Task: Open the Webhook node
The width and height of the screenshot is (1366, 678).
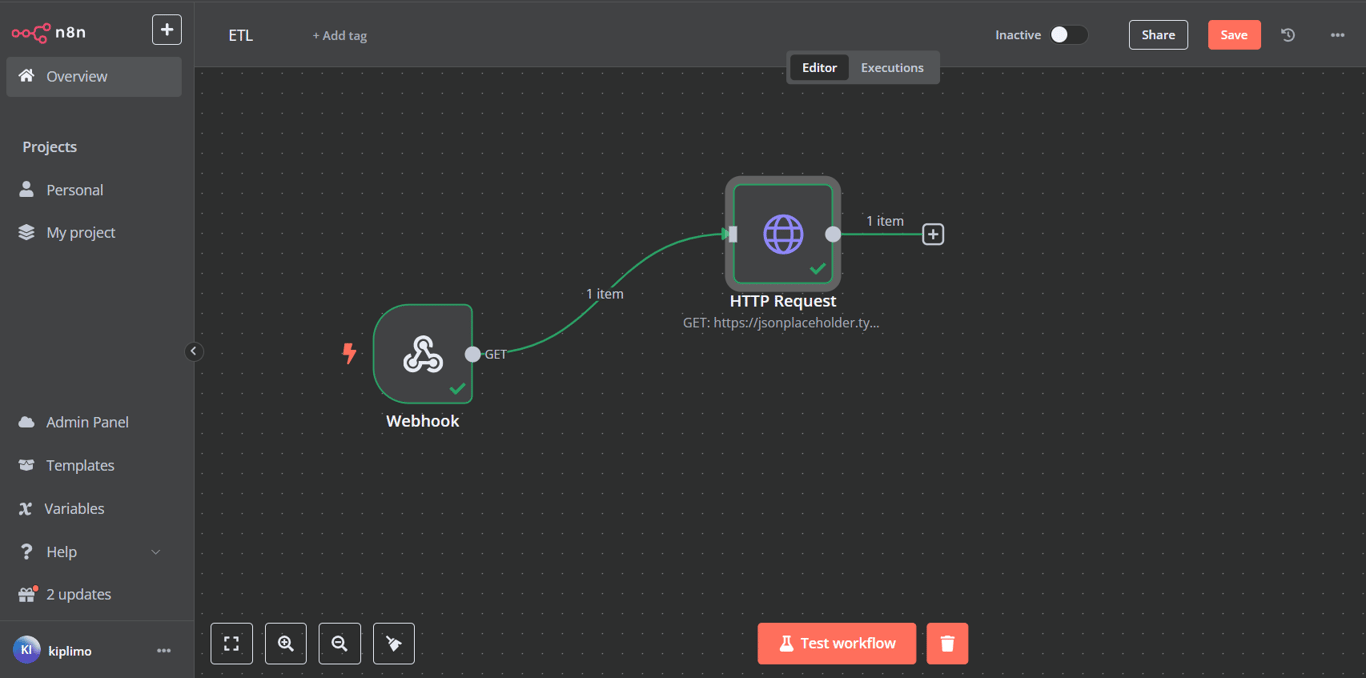Action: (x=423, y=354)
